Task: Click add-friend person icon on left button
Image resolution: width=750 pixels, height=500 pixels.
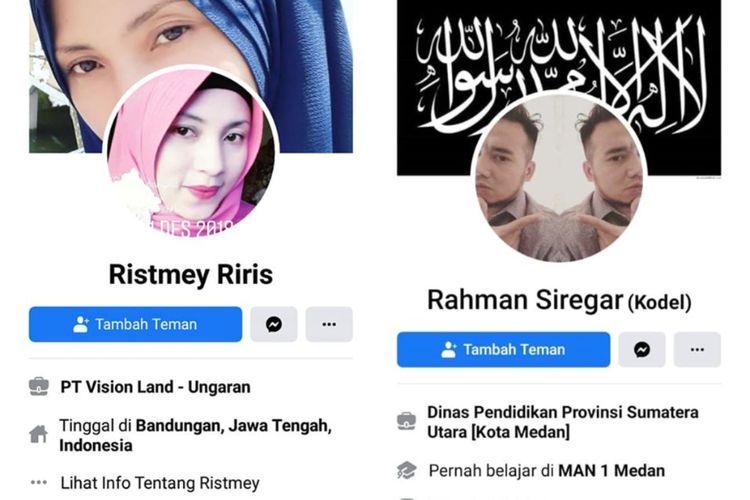Action: tap(81, 324)
